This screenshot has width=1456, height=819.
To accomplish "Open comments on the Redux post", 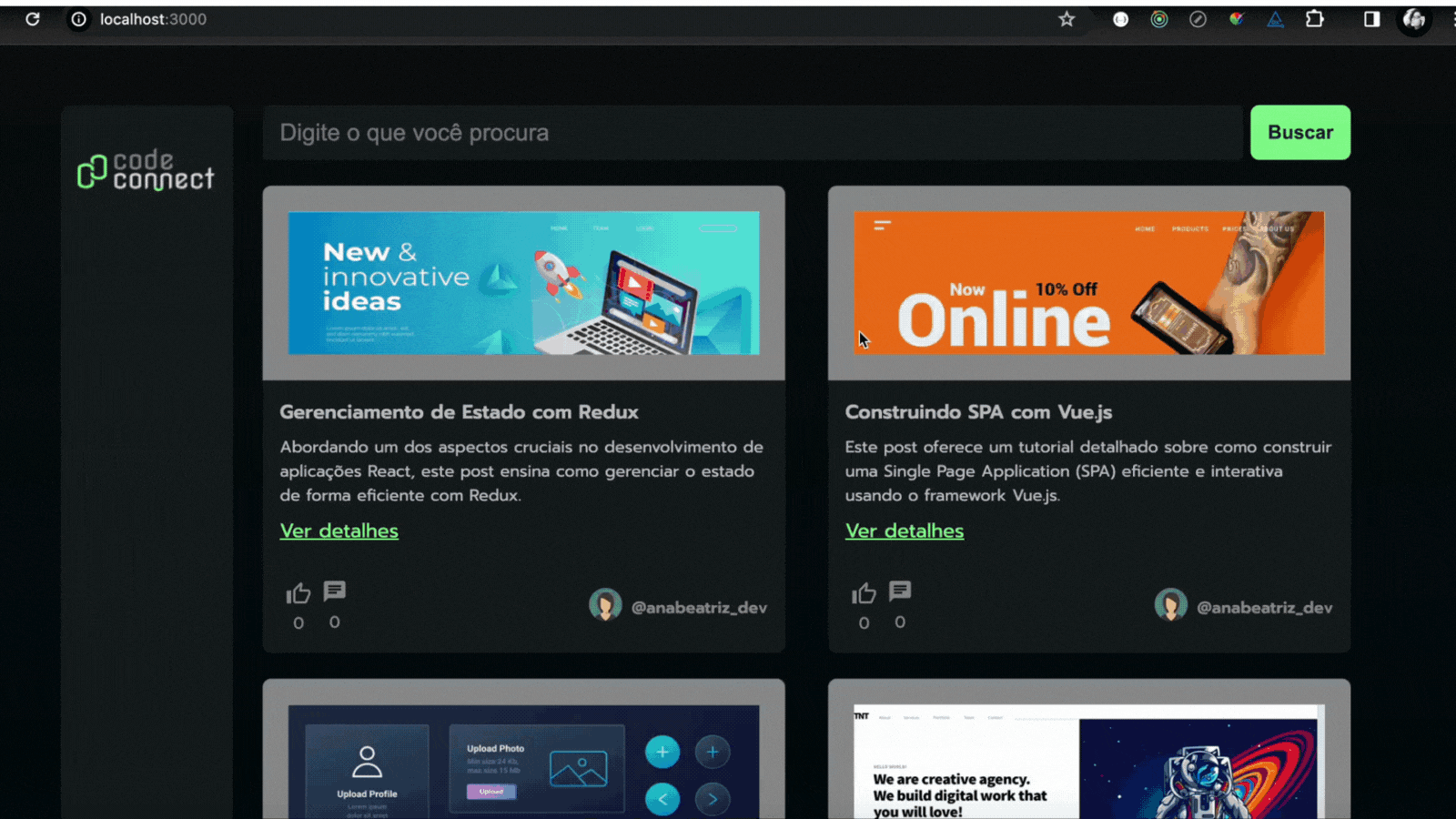I will [335, 591].
